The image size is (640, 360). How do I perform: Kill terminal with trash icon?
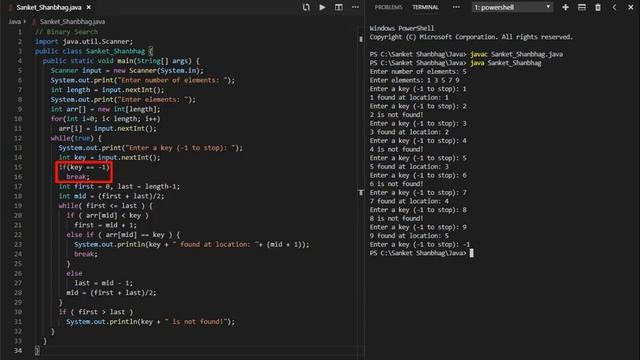coord(598,7)
